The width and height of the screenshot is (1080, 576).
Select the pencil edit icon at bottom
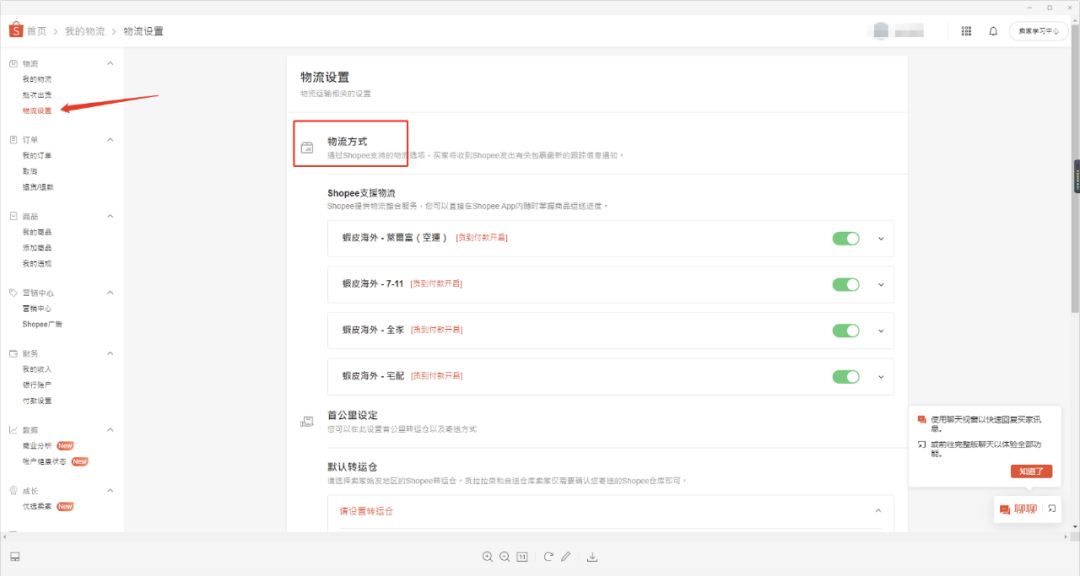click(565, 557)
